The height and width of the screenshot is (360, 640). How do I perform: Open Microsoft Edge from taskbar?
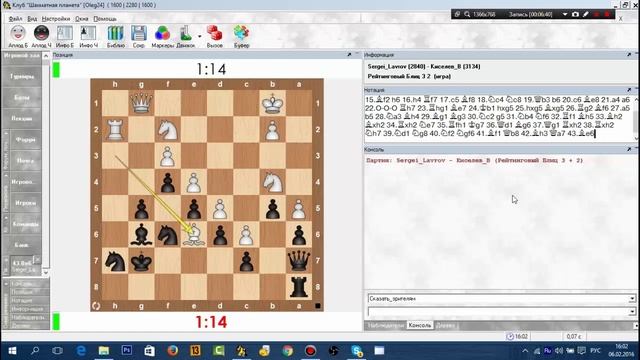click(x=81, y=351)
